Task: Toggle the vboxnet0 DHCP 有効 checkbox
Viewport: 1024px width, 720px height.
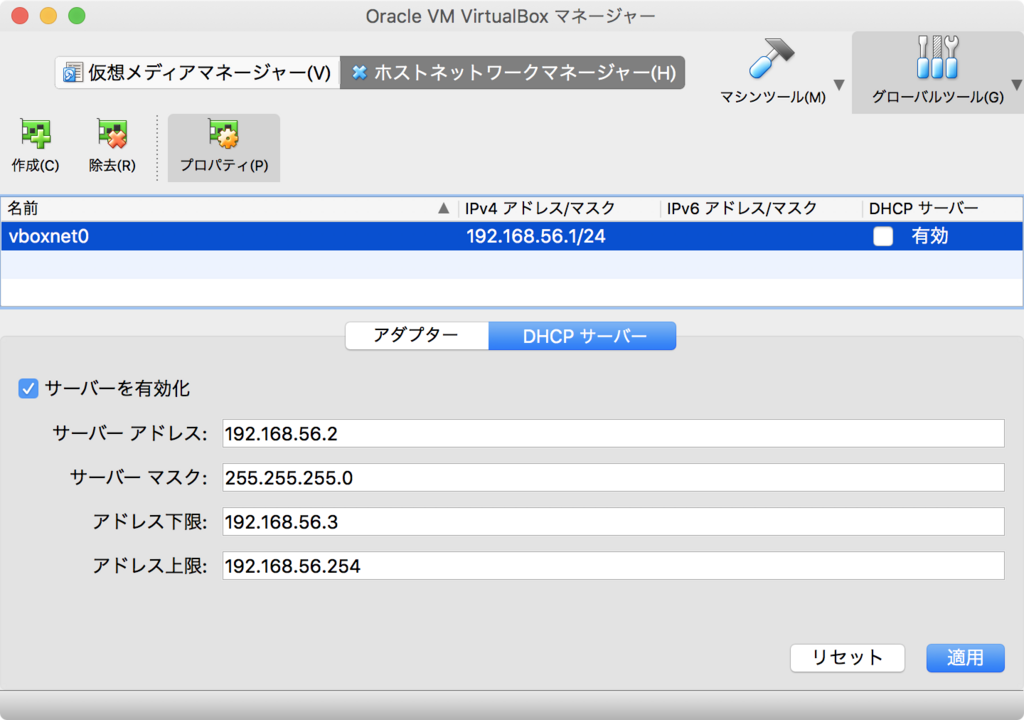Action: (883, 236)
